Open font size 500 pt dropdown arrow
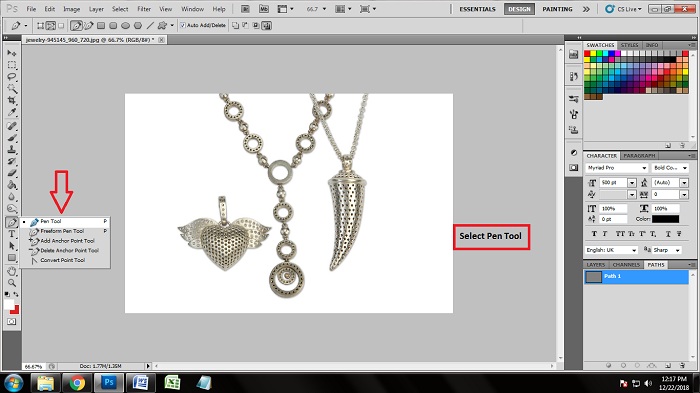700x393 pixels. click(632, 183)
